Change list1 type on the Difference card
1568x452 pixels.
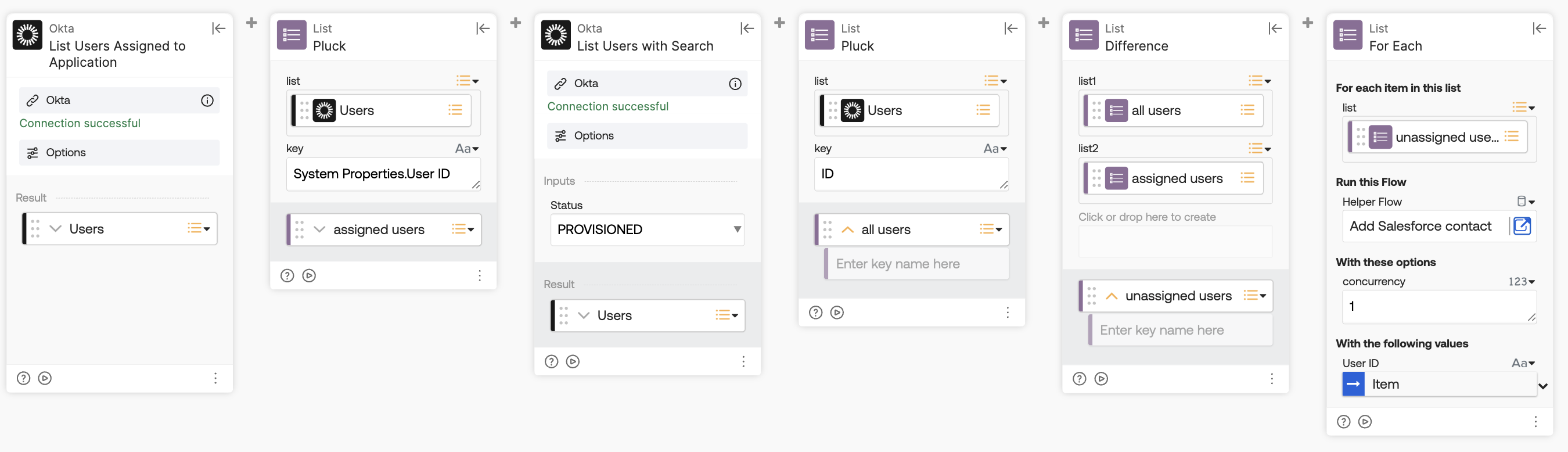(x=1259, y=81)
